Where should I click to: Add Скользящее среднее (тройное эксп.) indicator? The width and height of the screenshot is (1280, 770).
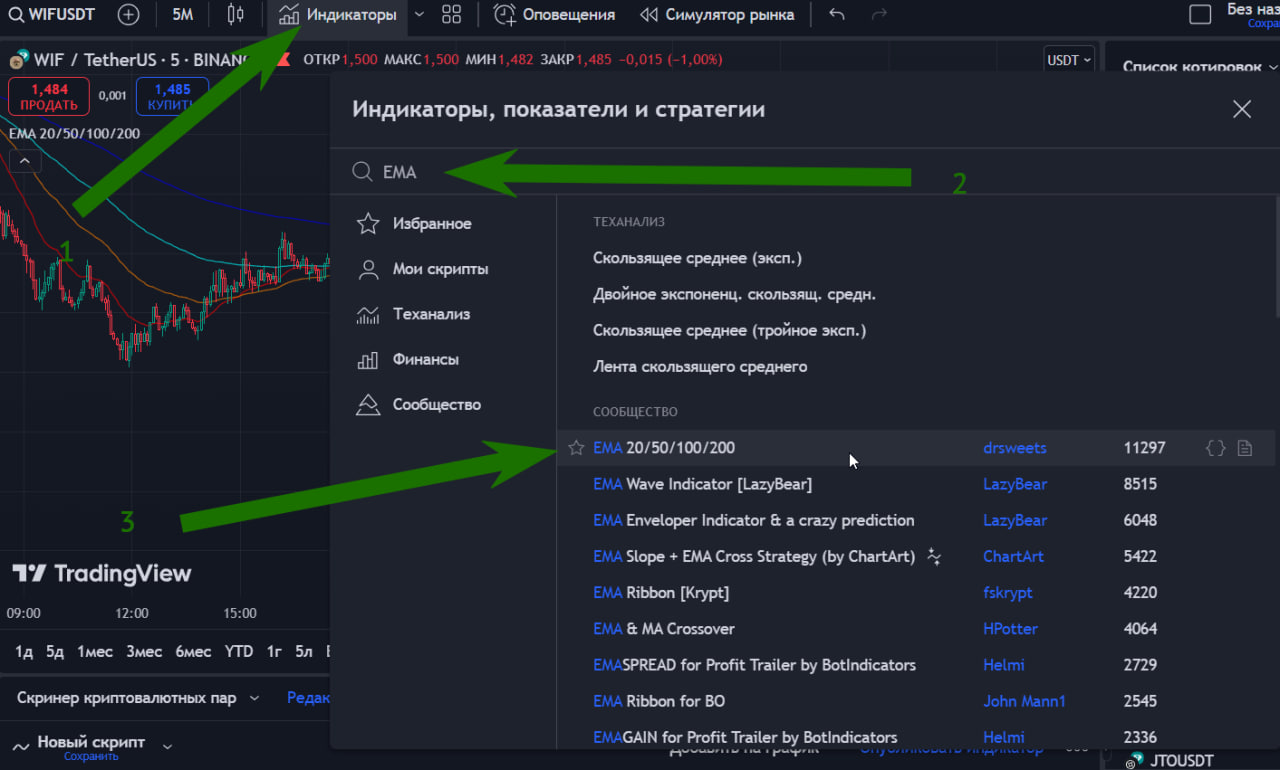point(729,330)
